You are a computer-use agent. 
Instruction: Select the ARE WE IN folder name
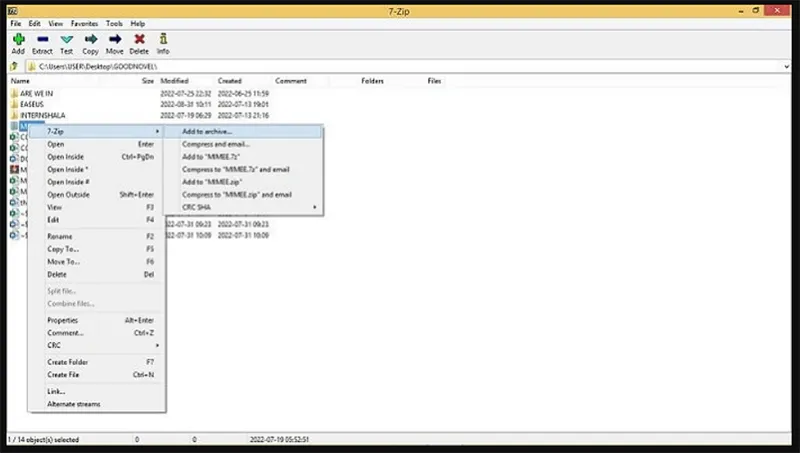tap(36, 93)
